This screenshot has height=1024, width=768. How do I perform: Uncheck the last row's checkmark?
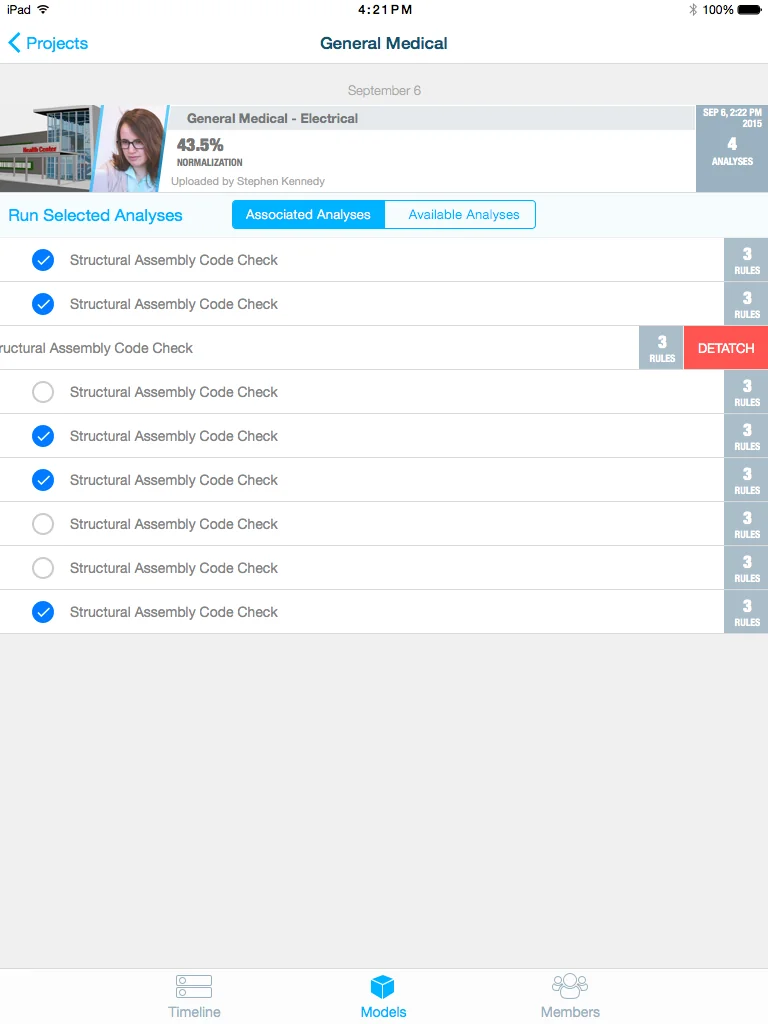click(x=43, y=612)
